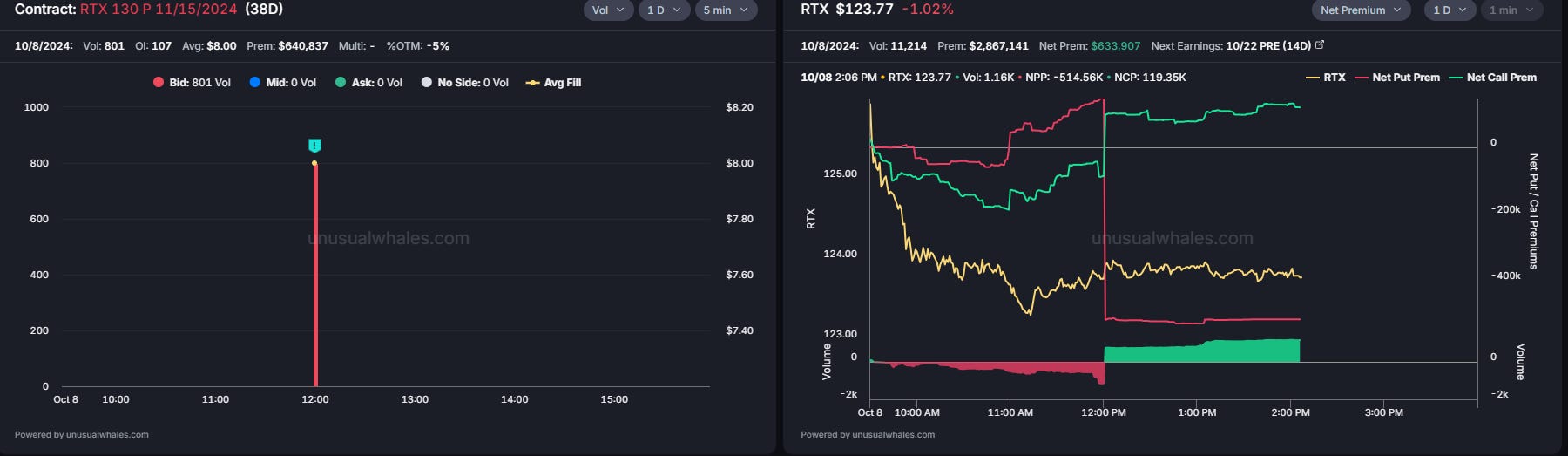The height and width of the screenshot is (456, 1568).
Task: Click the Avg: $8.00 stat
Action: [209, 45]
